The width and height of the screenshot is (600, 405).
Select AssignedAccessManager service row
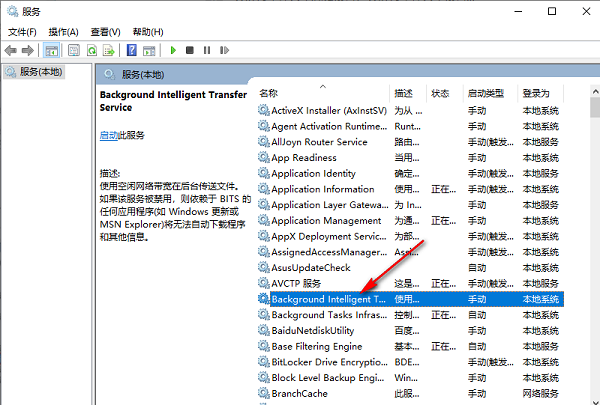click(x=410, y=251)
